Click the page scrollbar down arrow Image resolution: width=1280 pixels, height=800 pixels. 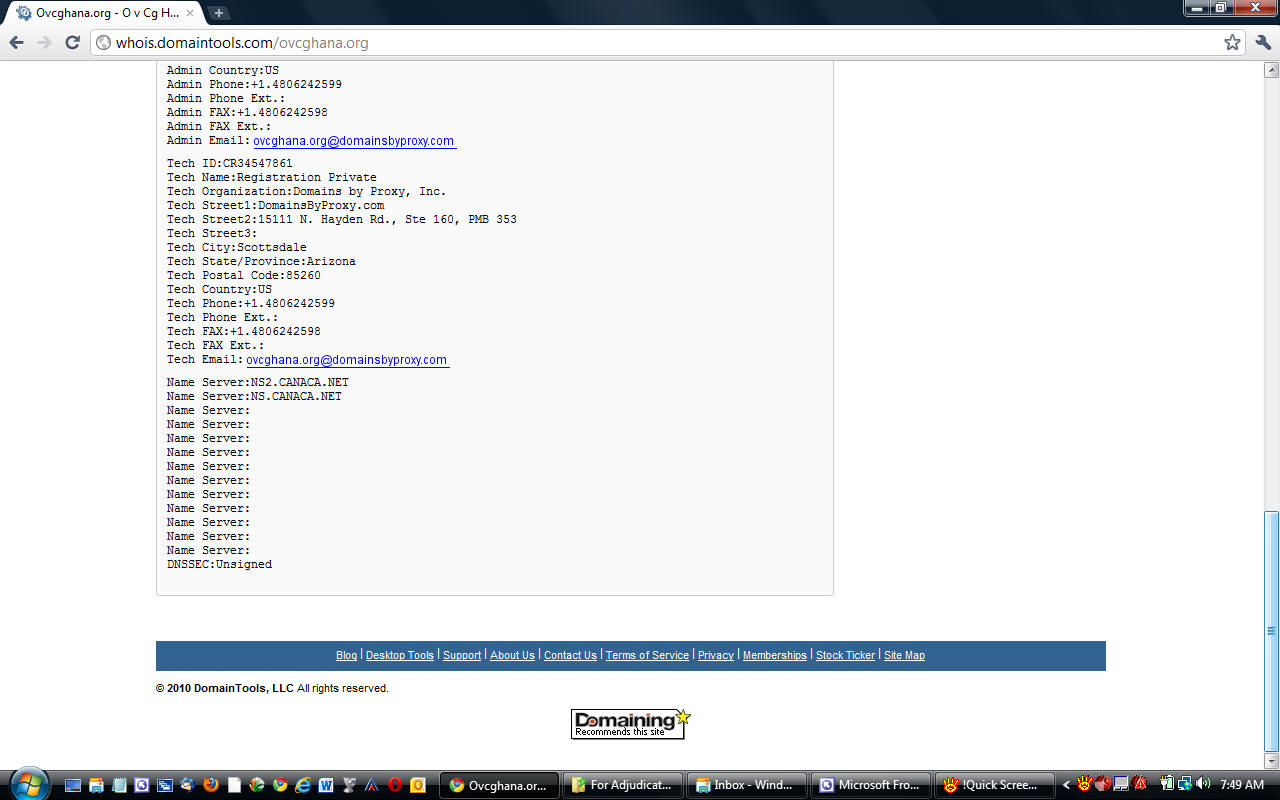pos(1272,761)
